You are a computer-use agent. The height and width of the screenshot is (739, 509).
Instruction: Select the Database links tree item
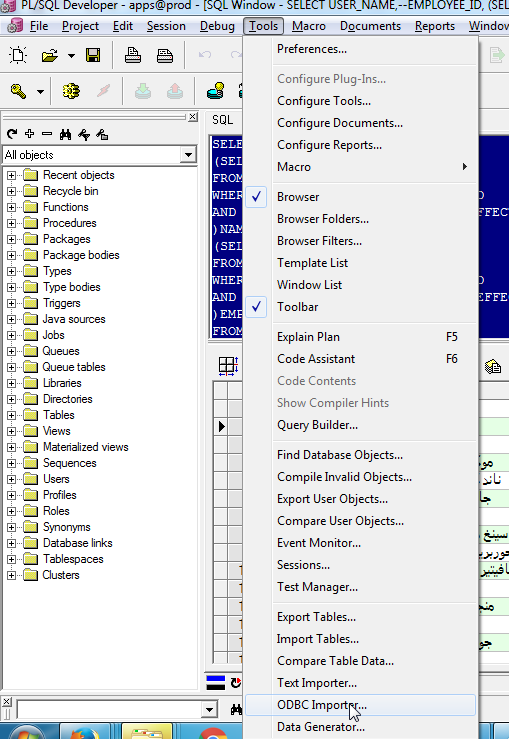pos(78,543)
